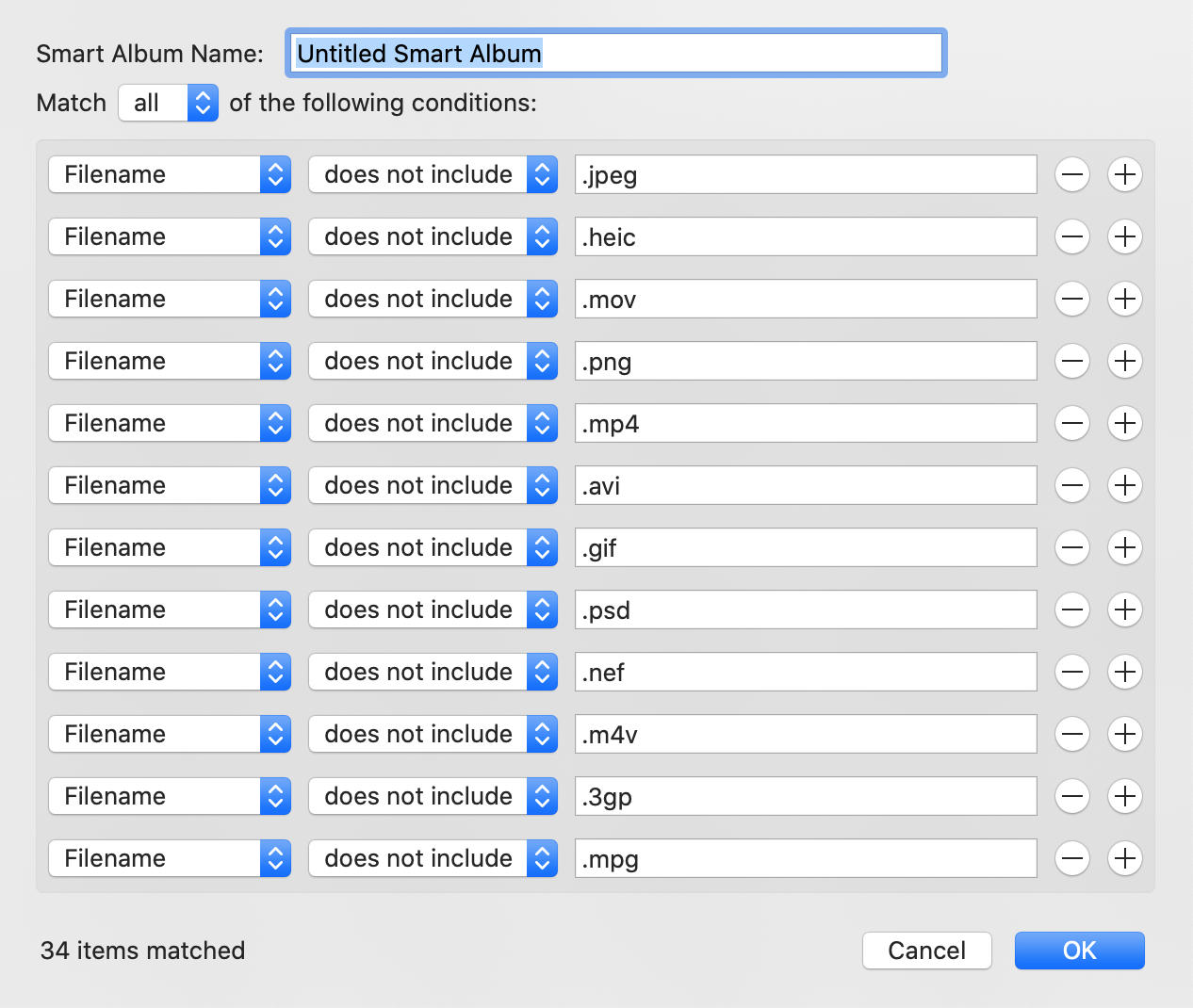
Task: Add a condition after the .heic row
Action: point(1125,236)
